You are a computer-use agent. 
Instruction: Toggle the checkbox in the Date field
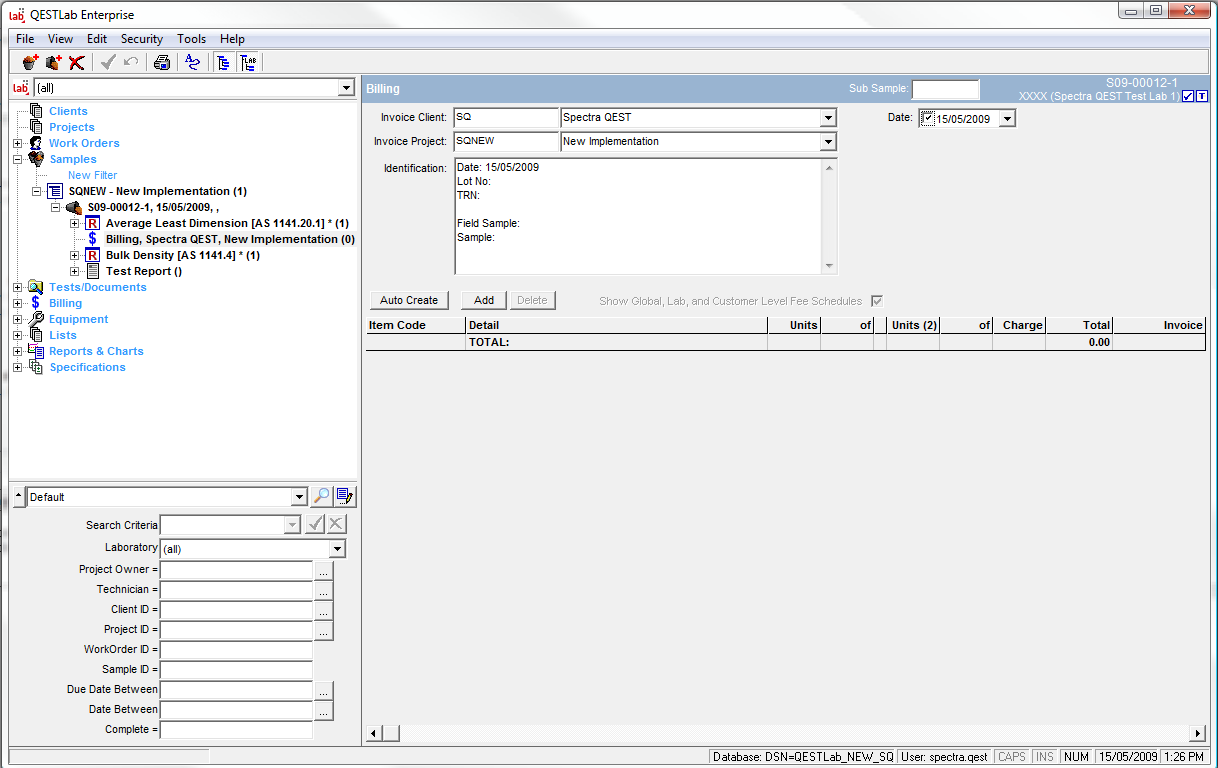click(927, 118)
